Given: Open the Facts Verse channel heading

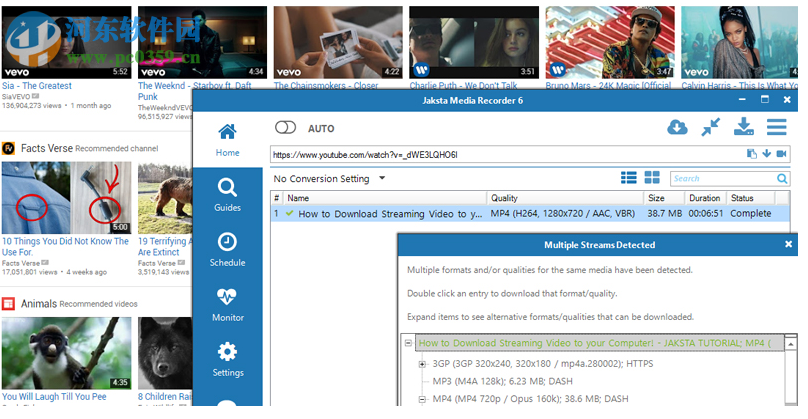Looking at the screenshot, I should click(47, 148).
